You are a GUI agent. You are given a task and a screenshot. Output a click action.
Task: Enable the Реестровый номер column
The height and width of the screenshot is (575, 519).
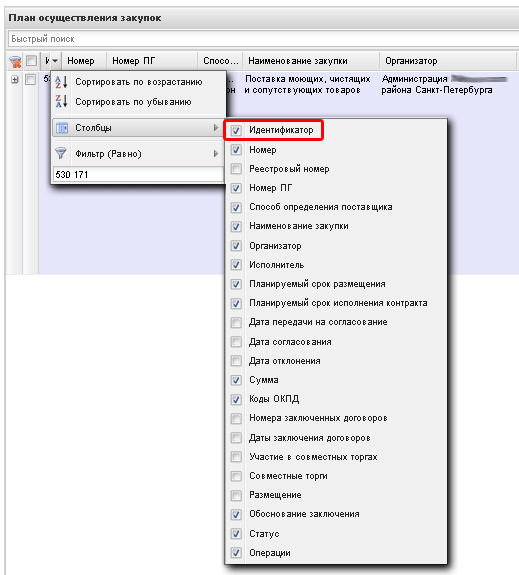tap(236, 169)
